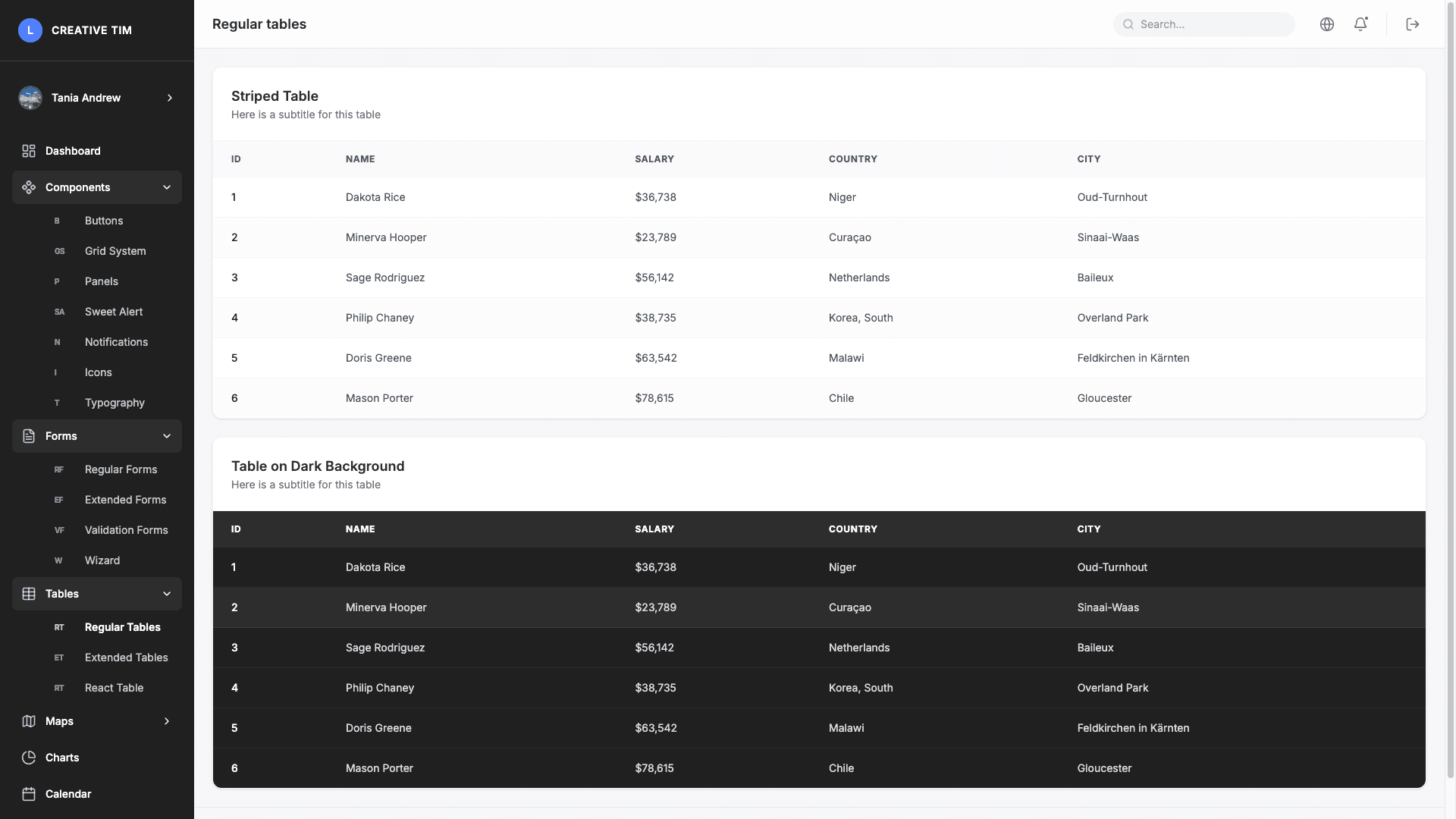The width and height of the screenshot is (1456, 819).
Task: Click the Creative Tim logo icon
Action: pos(30,30)
